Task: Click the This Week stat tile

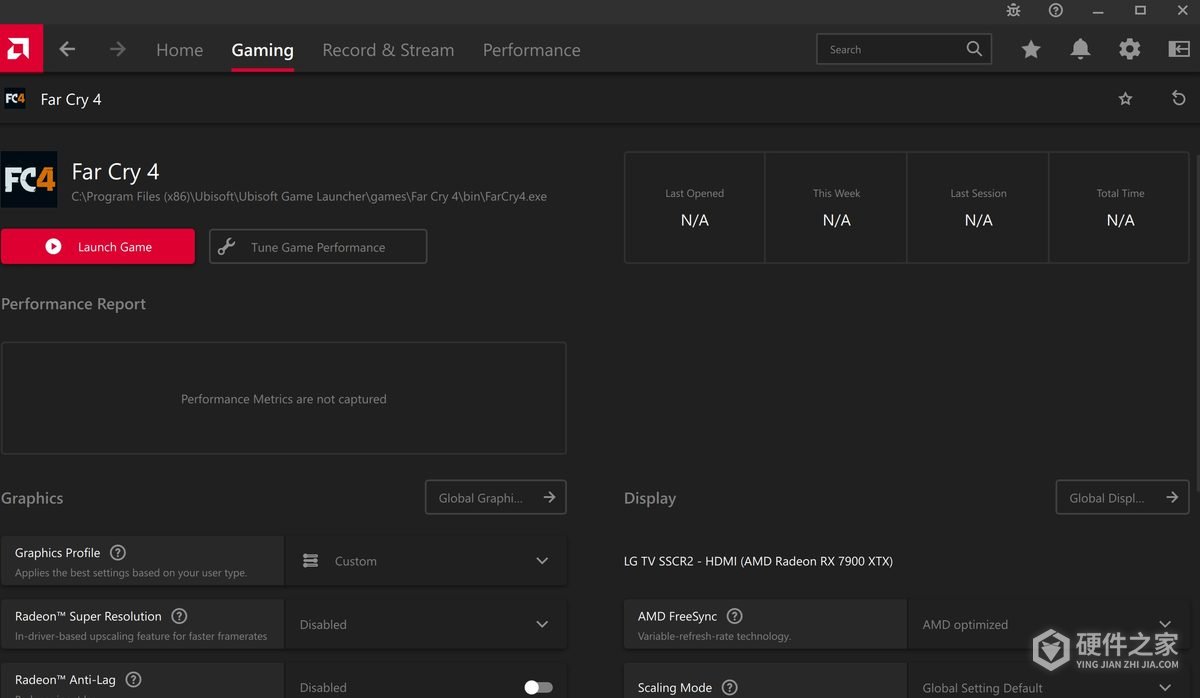Action: 836,207
